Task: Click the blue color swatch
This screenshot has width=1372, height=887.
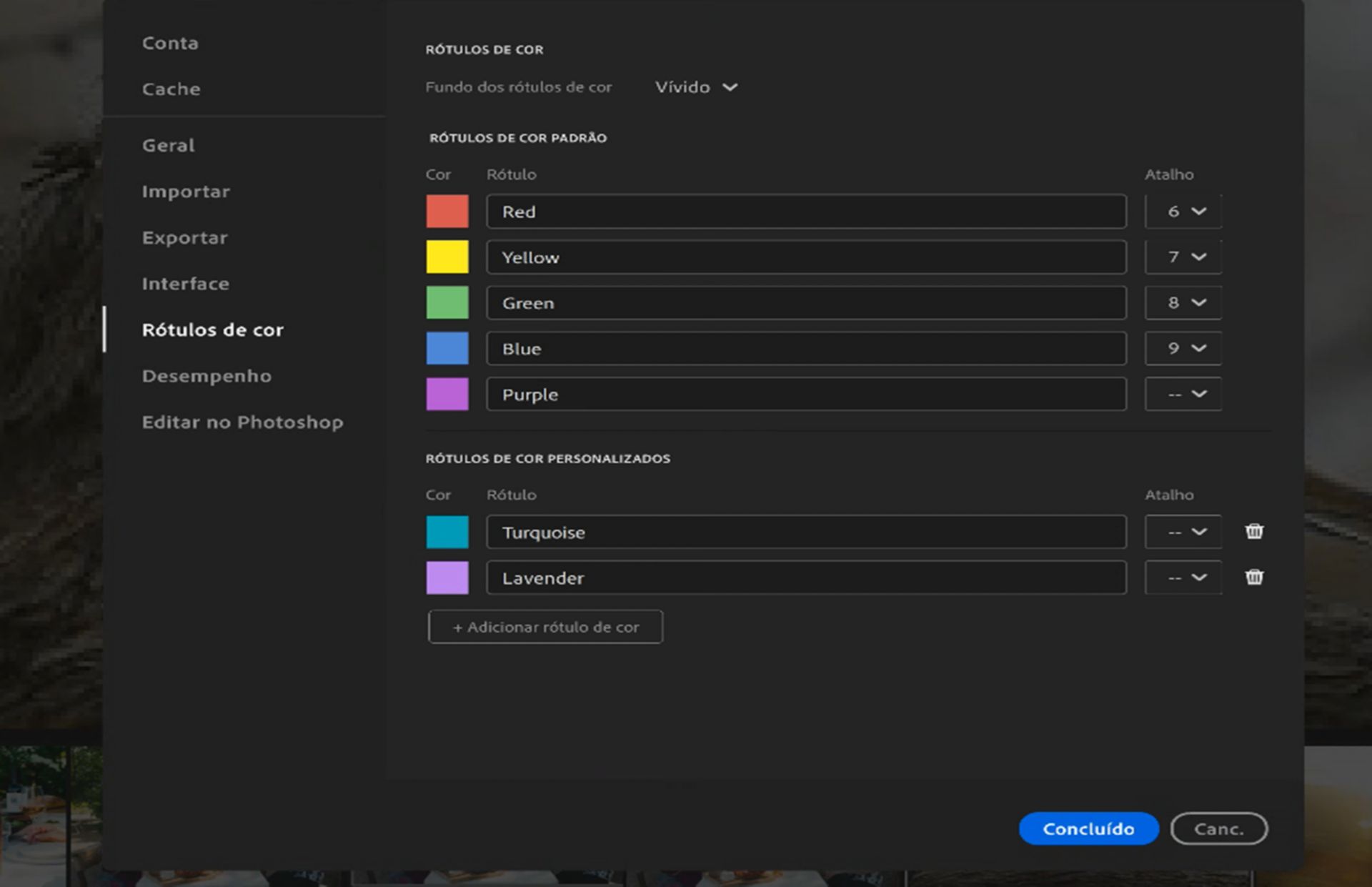Action: (x=447, y=349)
